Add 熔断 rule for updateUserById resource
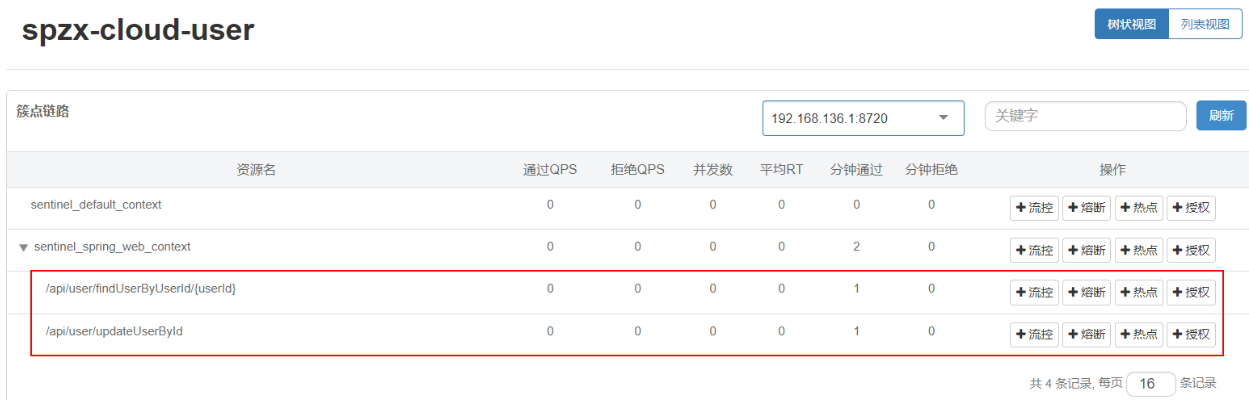Screen dimensions: 1249x400 (x=1086, y=334)
